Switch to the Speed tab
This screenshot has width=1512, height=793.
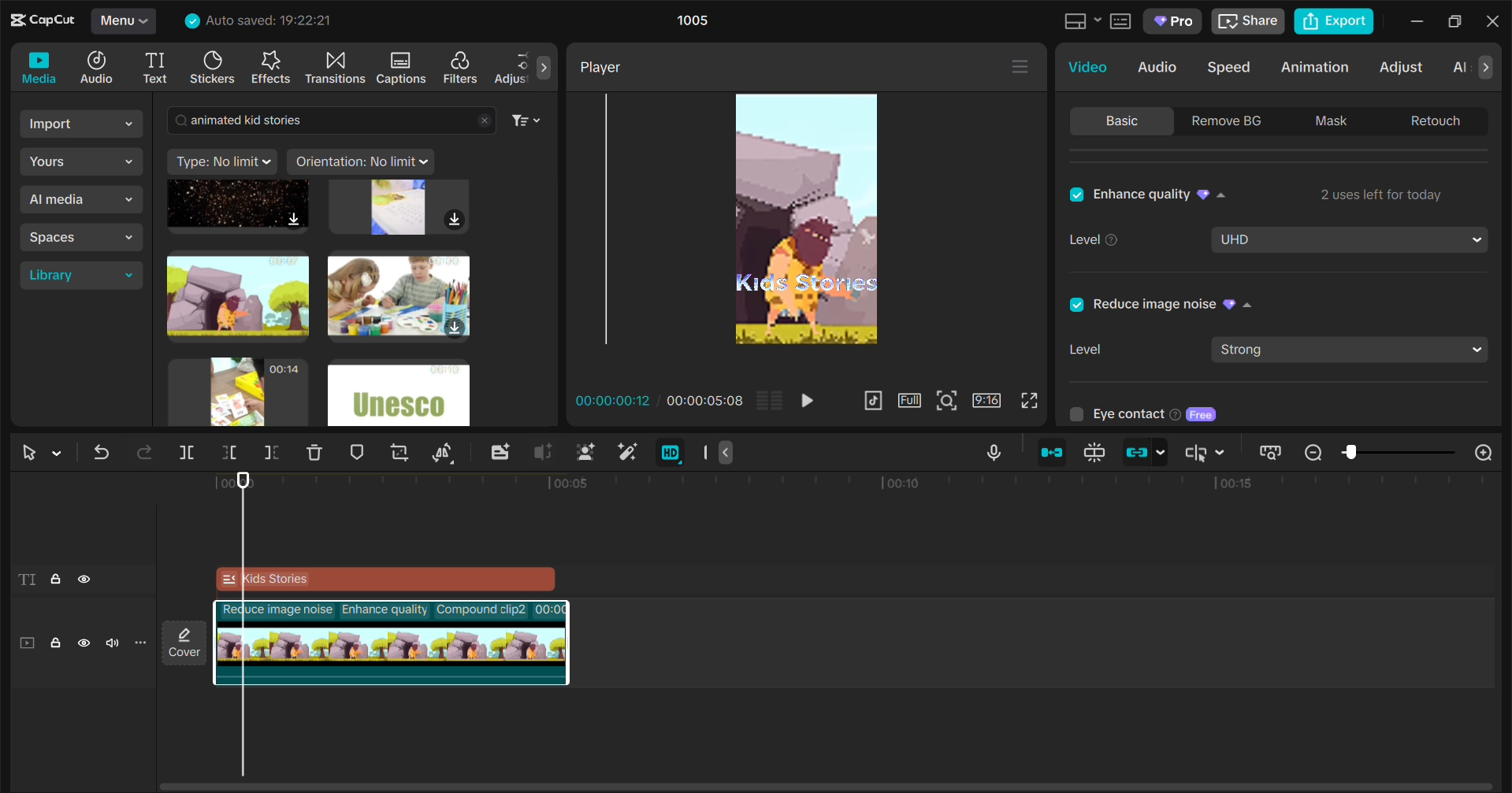tap(1228, 67)
